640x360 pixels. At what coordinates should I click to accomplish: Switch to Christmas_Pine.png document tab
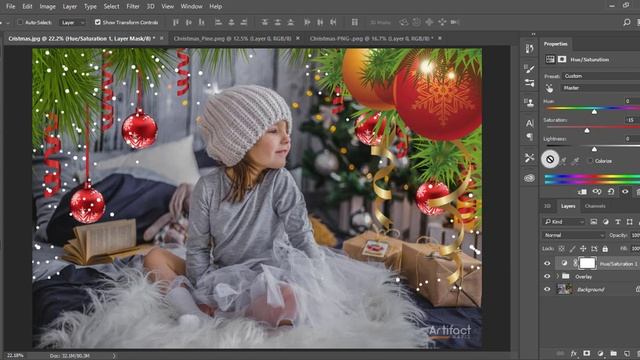click(232, 38)
